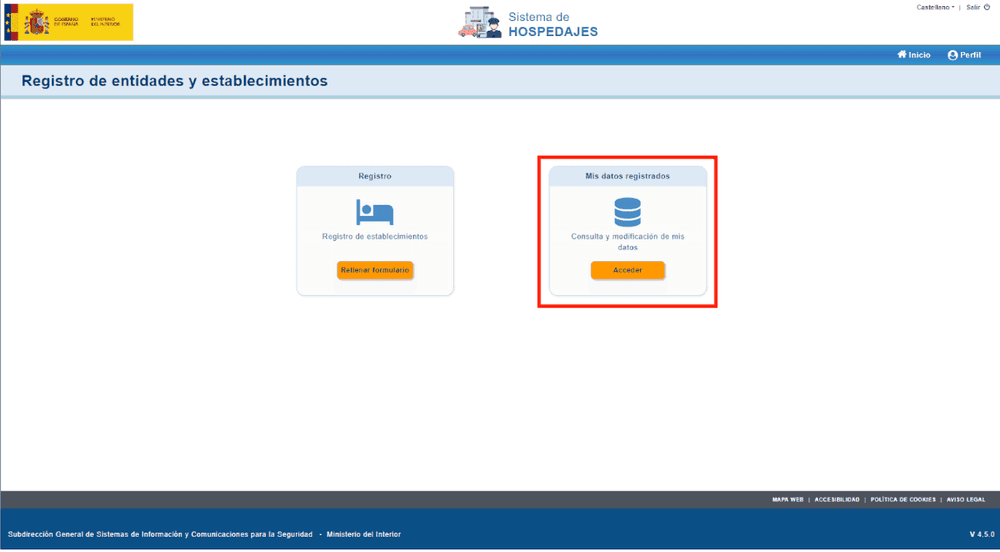
Task: Open the Perfil user icon
Action: pos(952,56)
